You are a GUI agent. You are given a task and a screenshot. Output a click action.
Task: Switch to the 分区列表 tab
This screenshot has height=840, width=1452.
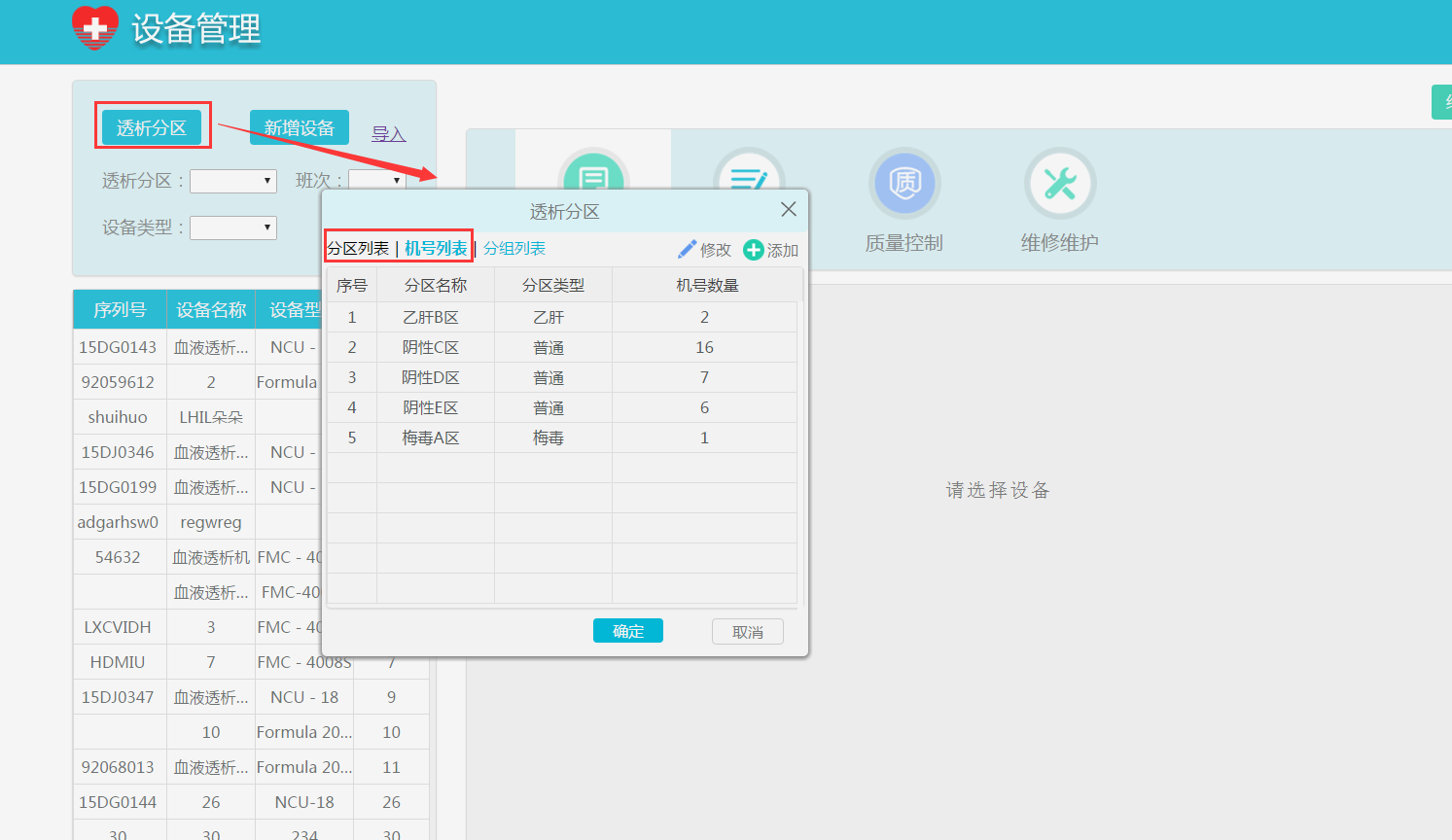click(358, 249)
